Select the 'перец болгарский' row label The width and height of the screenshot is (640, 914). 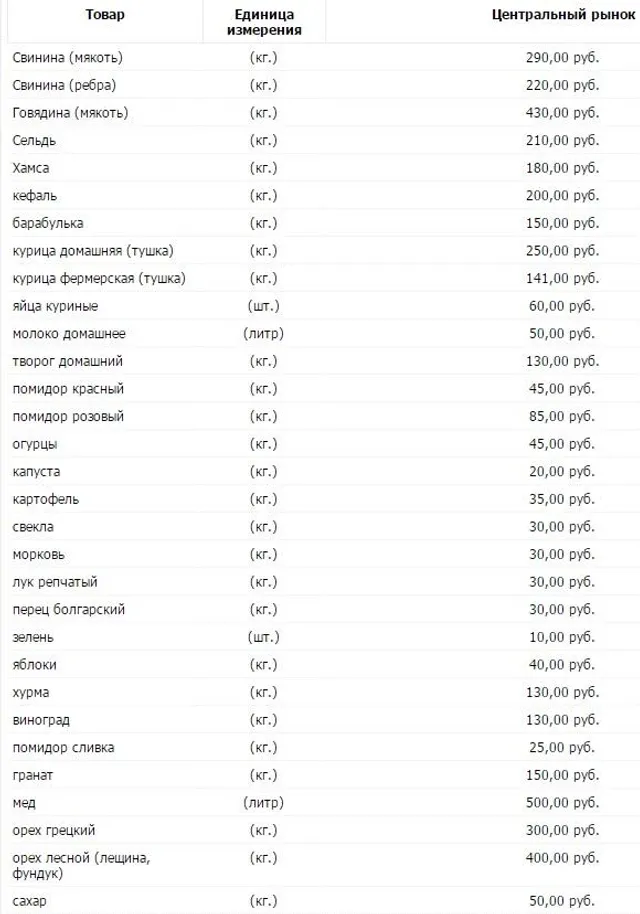coord(68,609)
